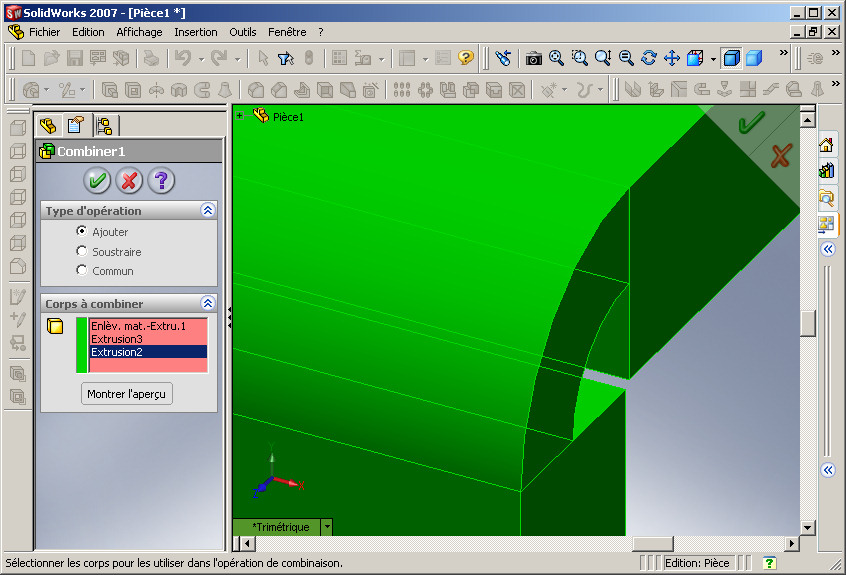This screenshot has width=846, height=575.
Task: Open the Outils menu
Action: (243, 32)
